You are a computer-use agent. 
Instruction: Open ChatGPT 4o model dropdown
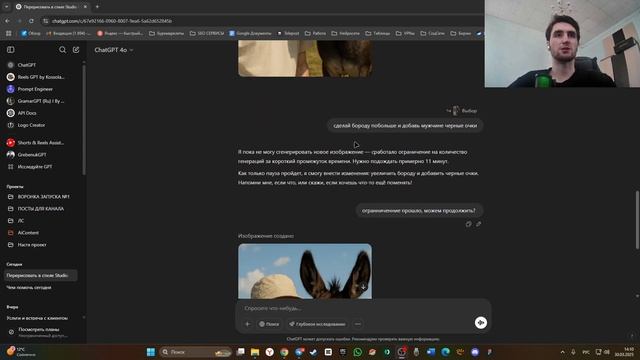[x=114, y=50]
